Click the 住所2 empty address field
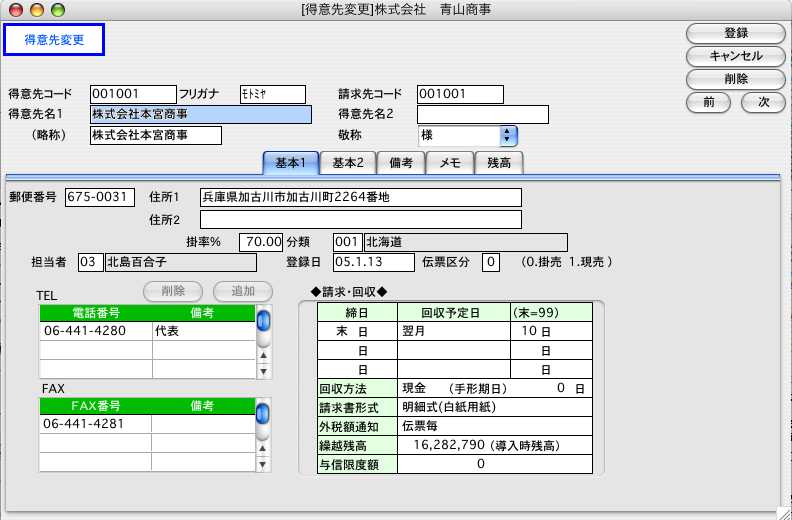This screenshot has width=792, height=520. pos(361,219)
